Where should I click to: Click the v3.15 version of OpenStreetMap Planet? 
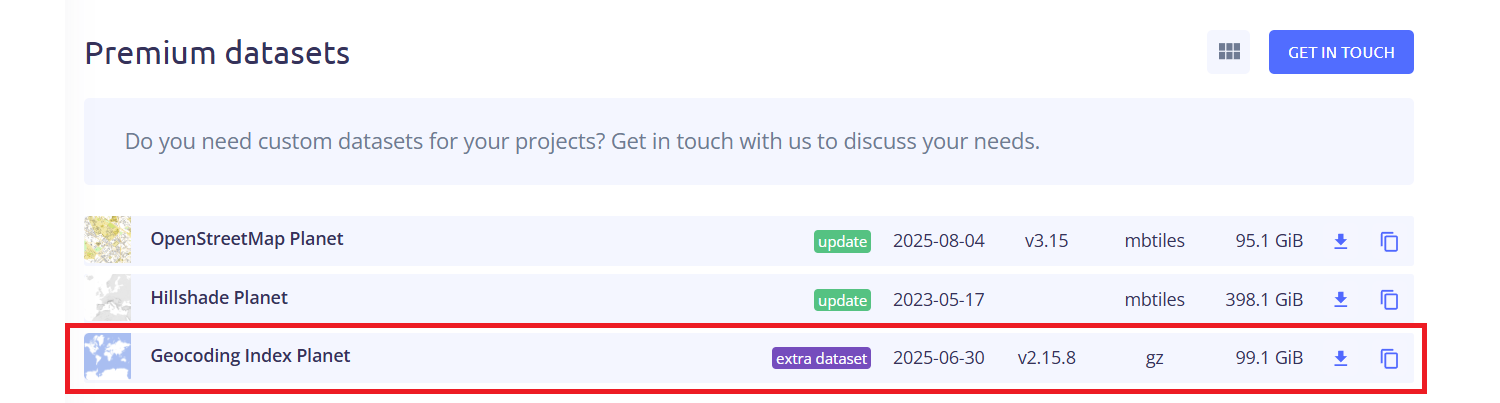pyautogui.click(x=1046, y=241)
